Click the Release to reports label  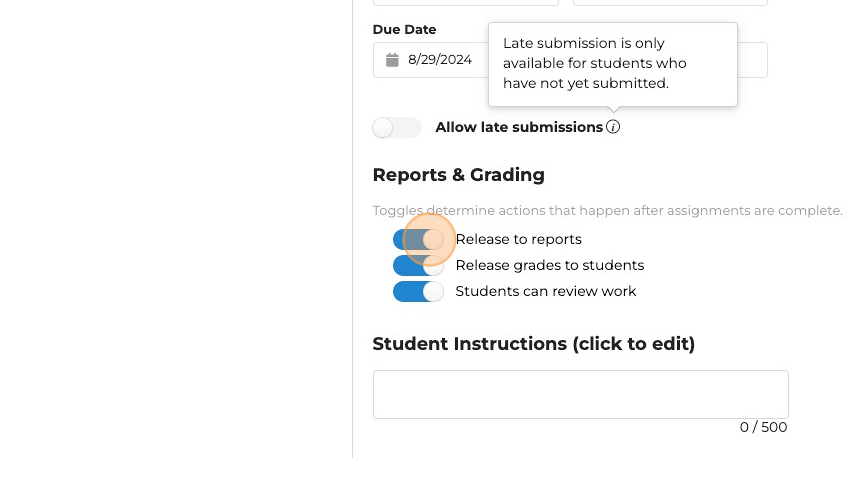pyautogui.click(x=518, y=240)
